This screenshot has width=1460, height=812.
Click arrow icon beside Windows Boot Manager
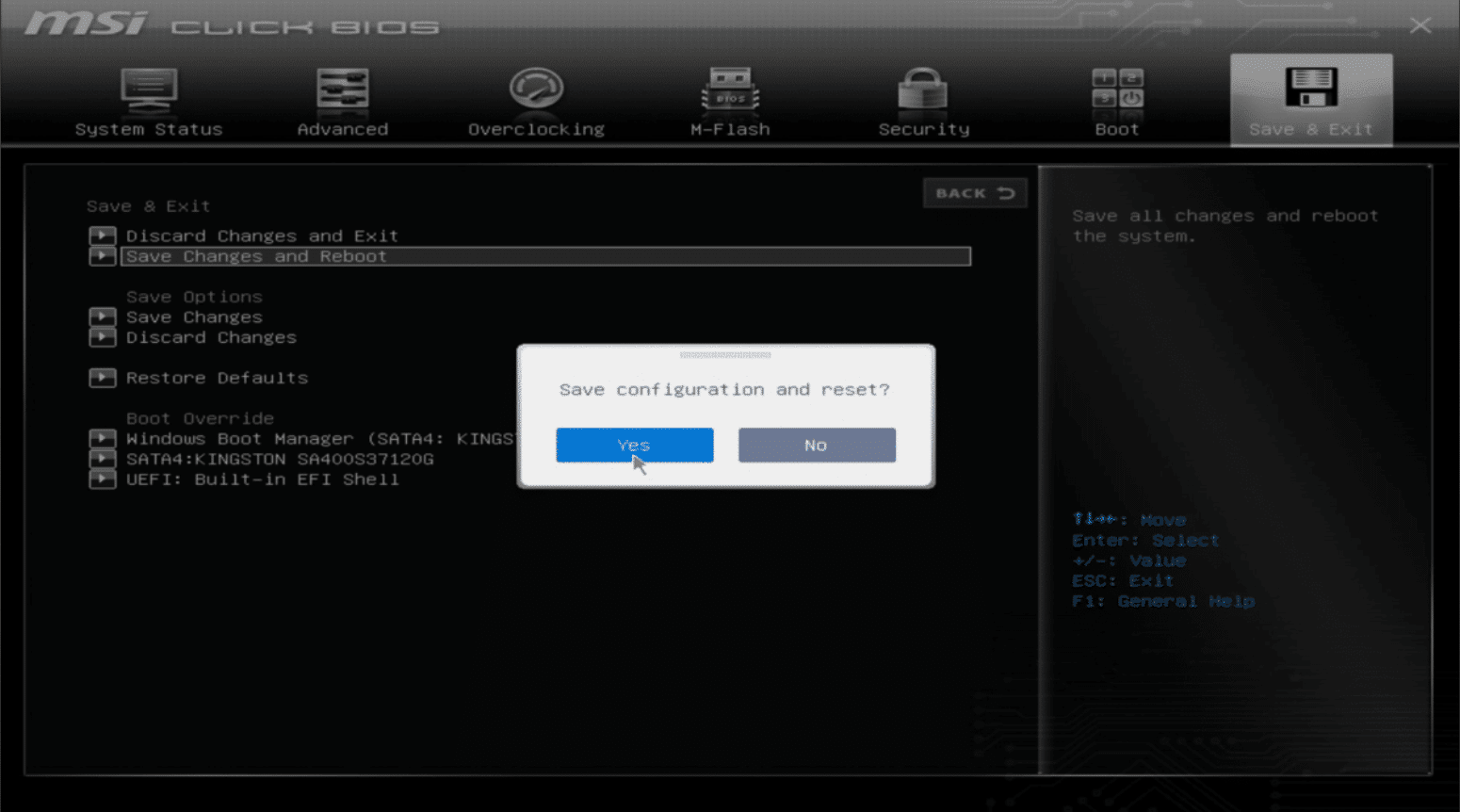(x=103, y=439)
